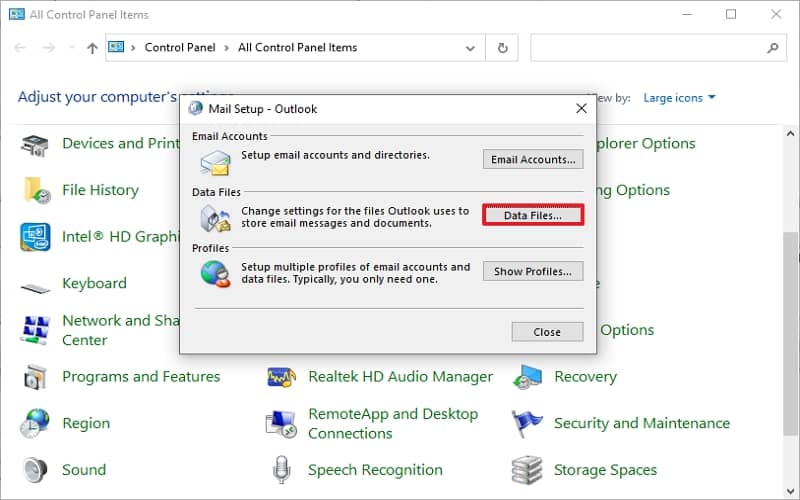This screenshot has height=500, width=800.
Task: Open the Sound speaker icon
Action: (x=35, y=469)
